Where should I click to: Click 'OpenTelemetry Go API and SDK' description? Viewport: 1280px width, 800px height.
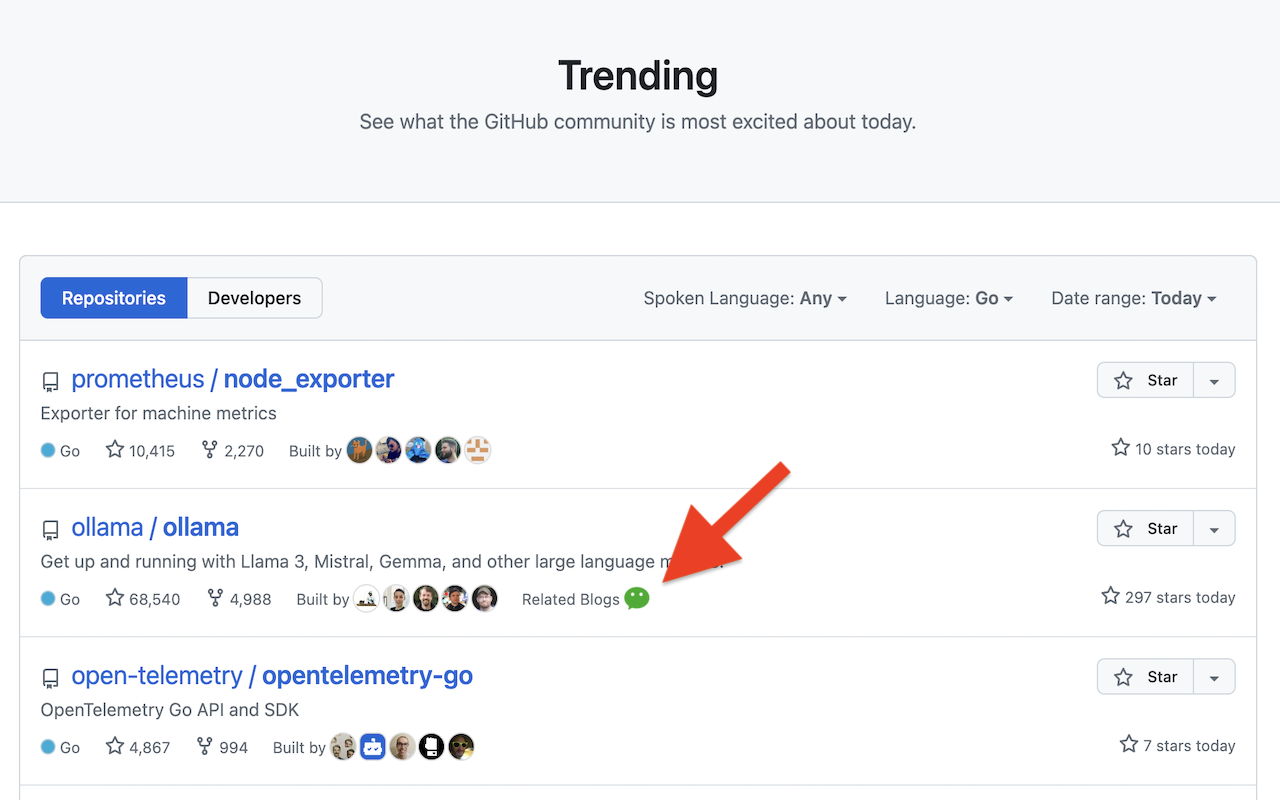click(170, 710)
